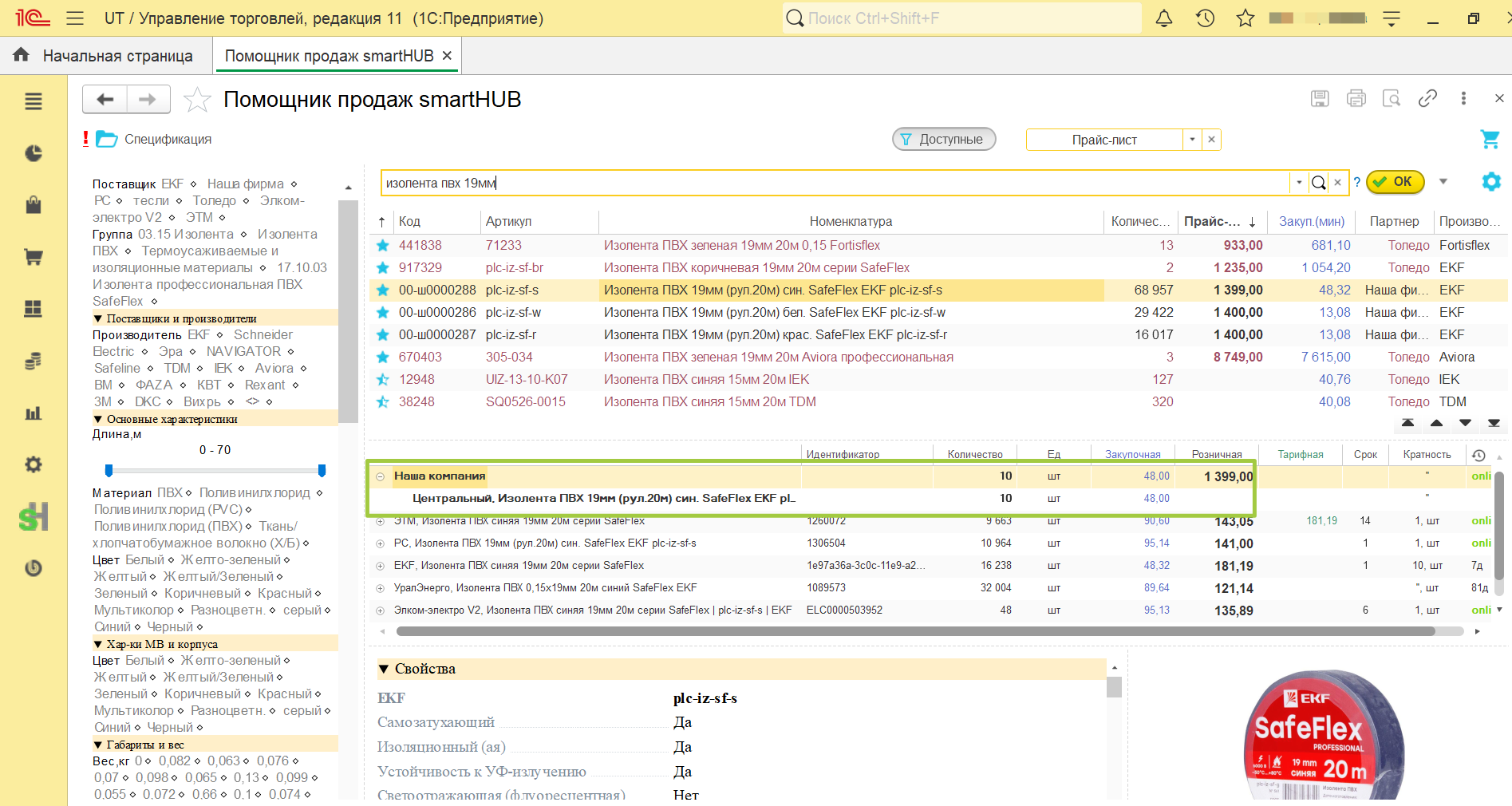This screenshot has width=1512, height=806.
Task: Collapse Наша компания supplier row
Action: click(x=381, y=476)
